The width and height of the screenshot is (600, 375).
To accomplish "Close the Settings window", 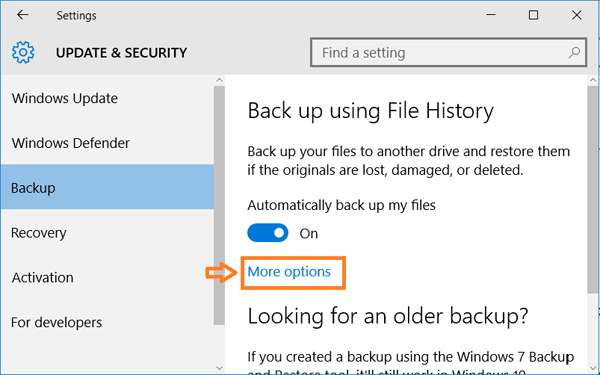I will [577, 15].
